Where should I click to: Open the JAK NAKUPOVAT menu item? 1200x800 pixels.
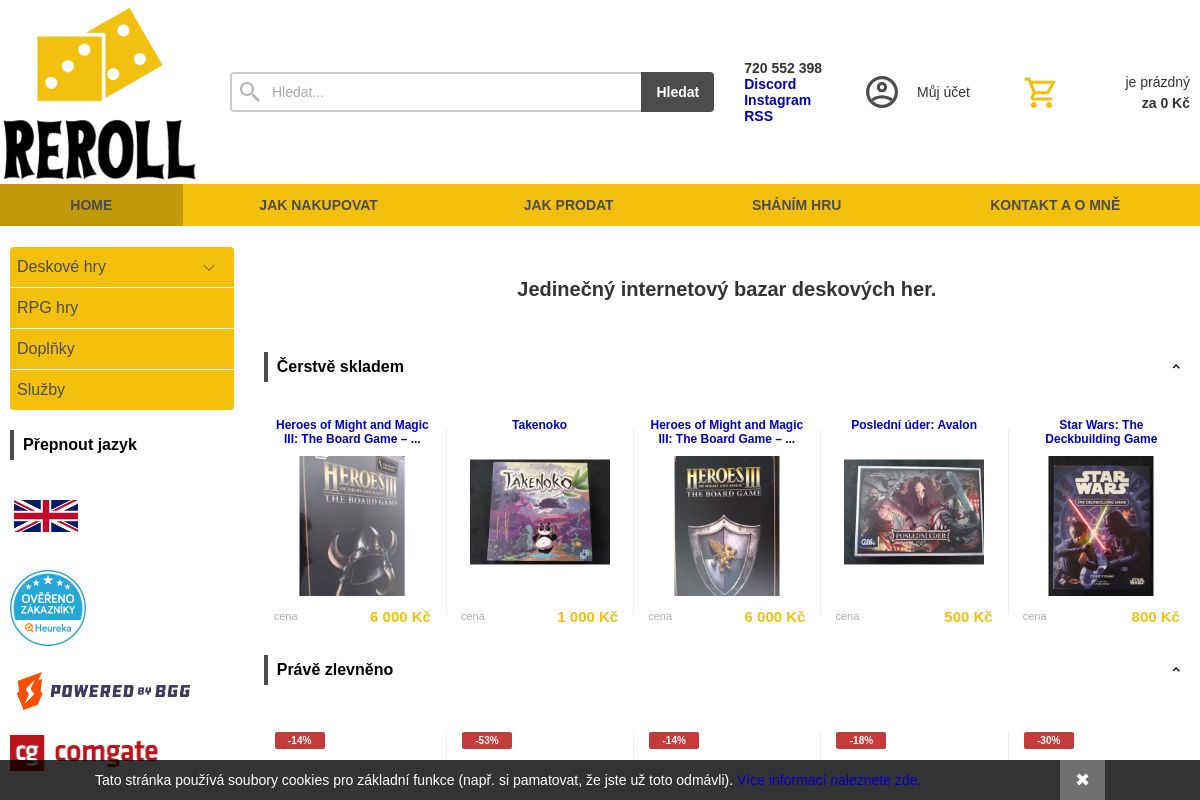pos(318,205)
